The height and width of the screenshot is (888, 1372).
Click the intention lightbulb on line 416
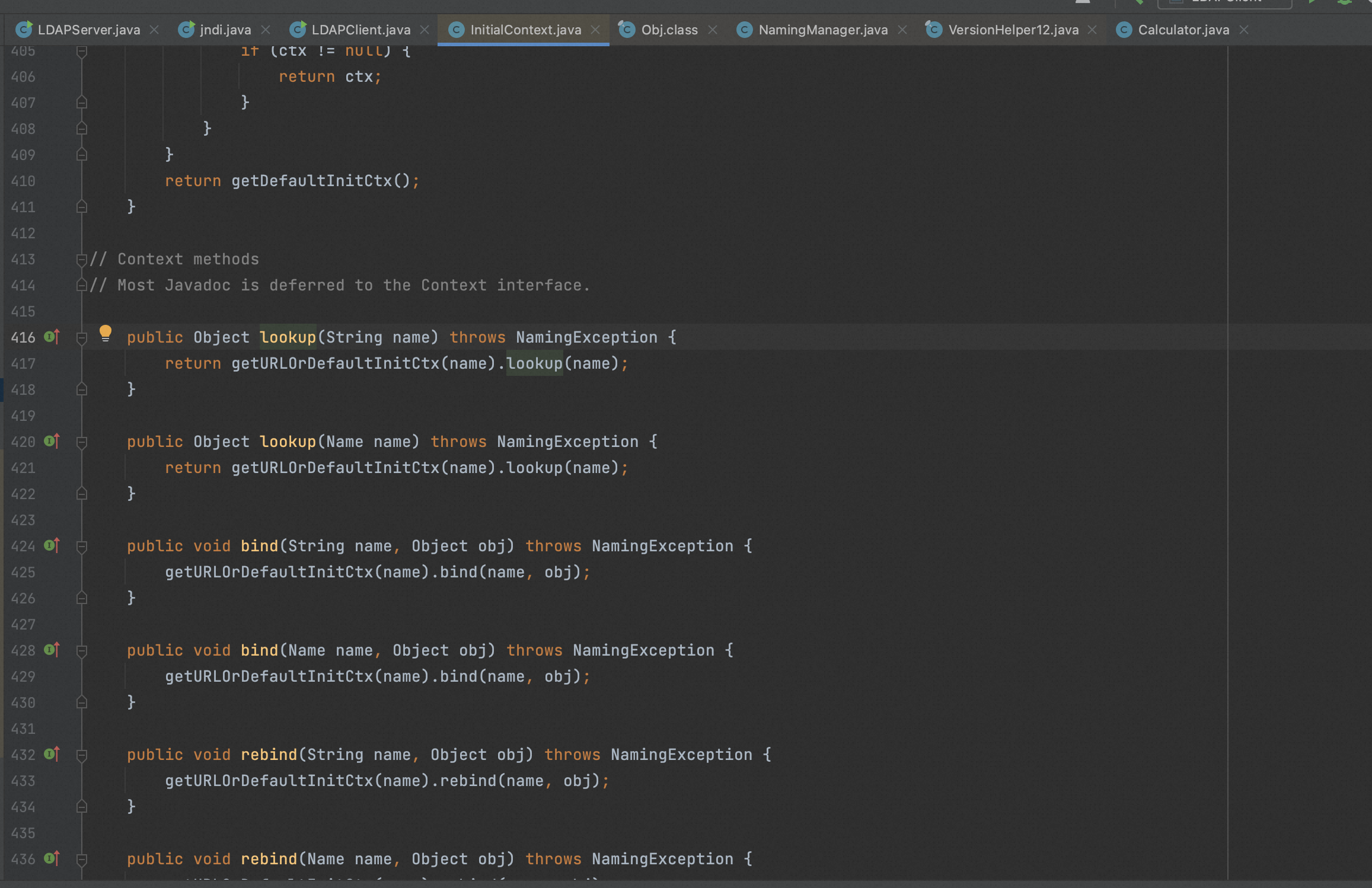(106, 333)
